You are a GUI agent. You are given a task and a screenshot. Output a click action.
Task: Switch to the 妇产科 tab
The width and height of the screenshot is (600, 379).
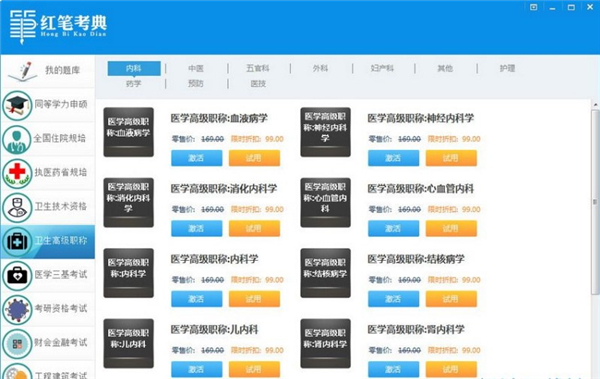point(382,69)
